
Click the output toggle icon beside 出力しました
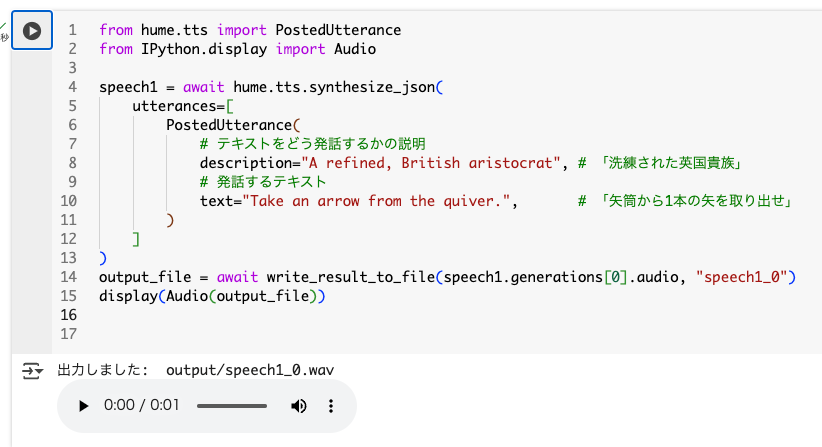point(32,371)
